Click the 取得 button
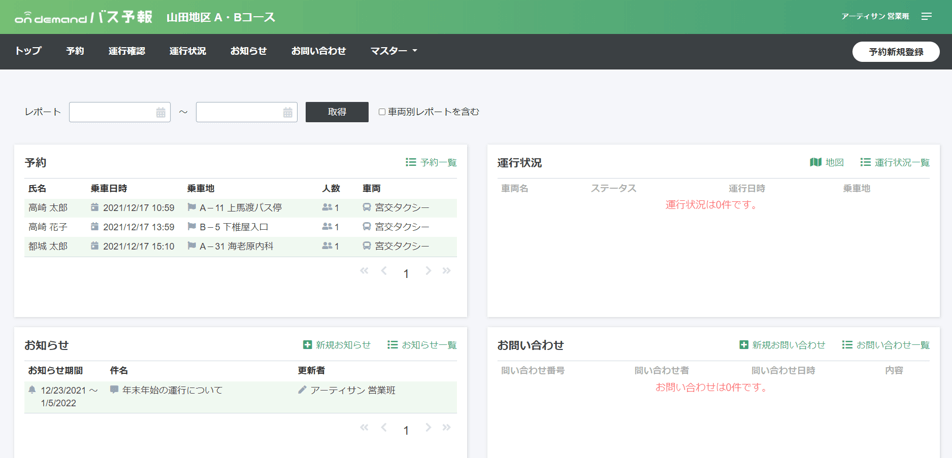Viewport: 952px width, 458px height. coord(337,112)
